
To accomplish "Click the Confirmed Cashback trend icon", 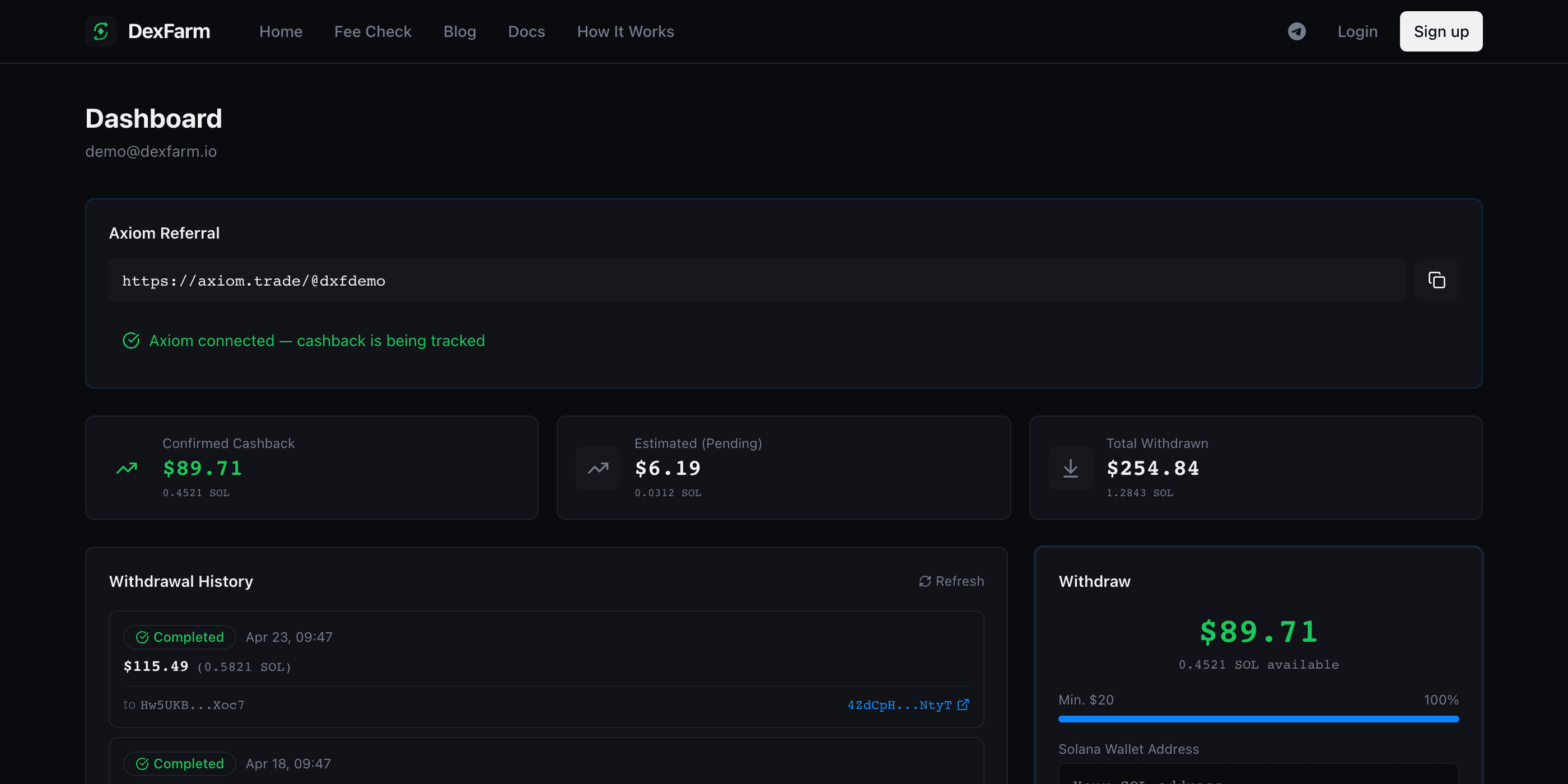I will tap(127, 468).
